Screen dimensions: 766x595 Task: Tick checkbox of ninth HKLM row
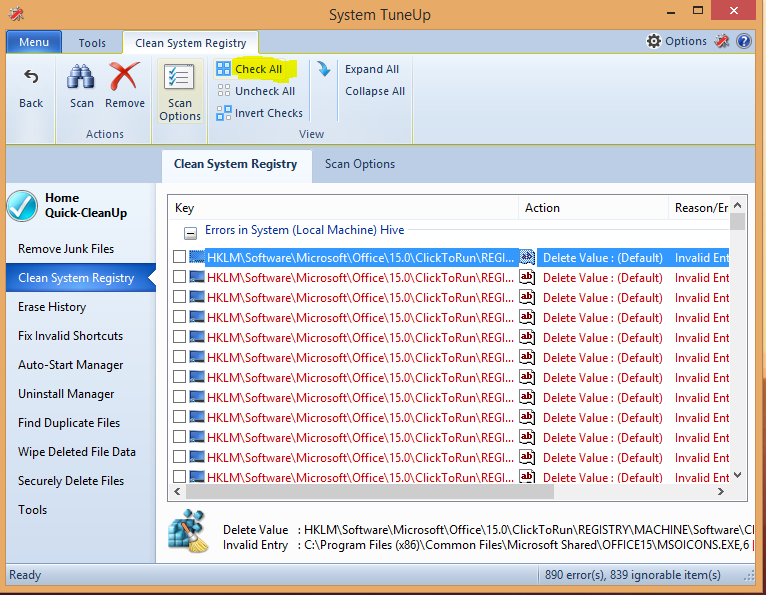(x=179, y=417)
